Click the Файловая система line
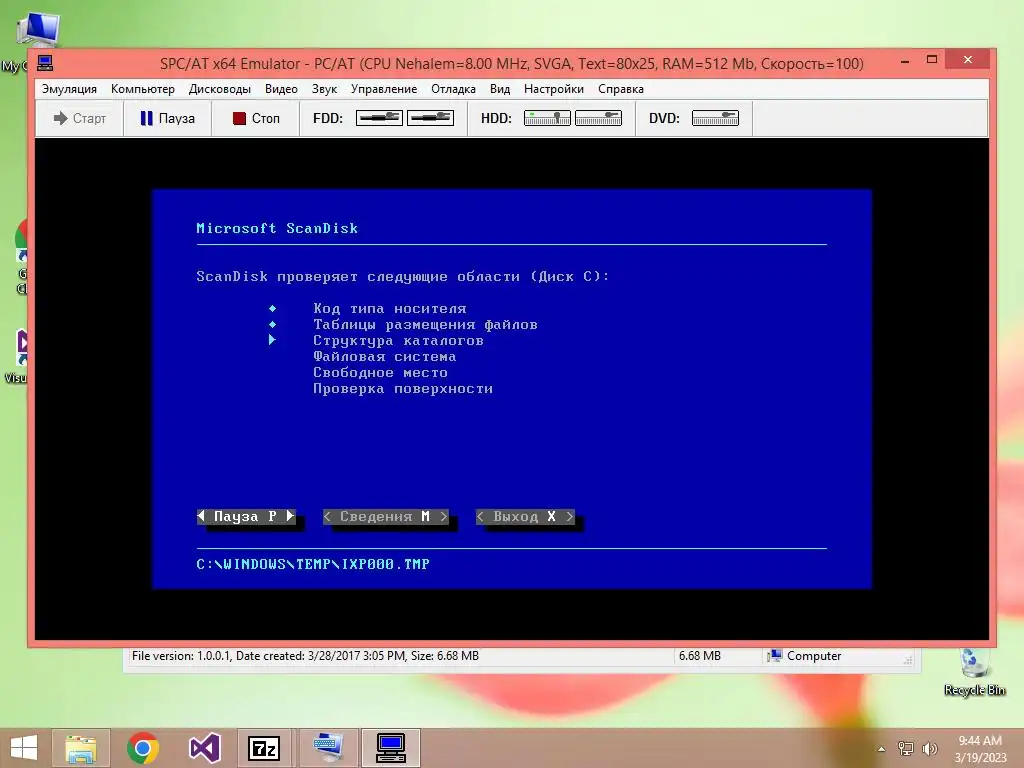This screenshot has width=1024, height=768. [384, 357]
